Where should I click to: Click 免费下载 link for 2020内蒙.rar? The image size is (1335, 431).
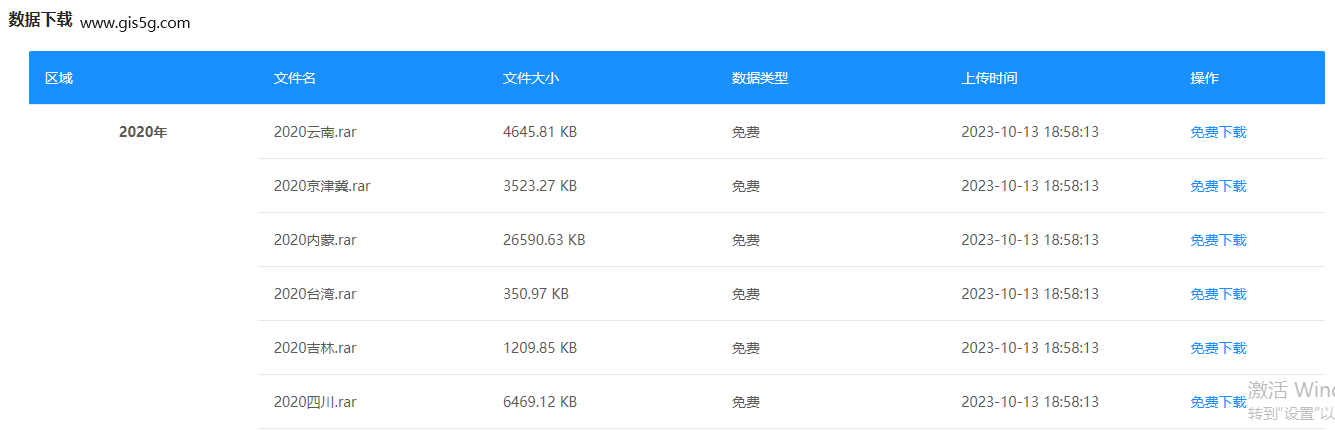(1218, 240)
